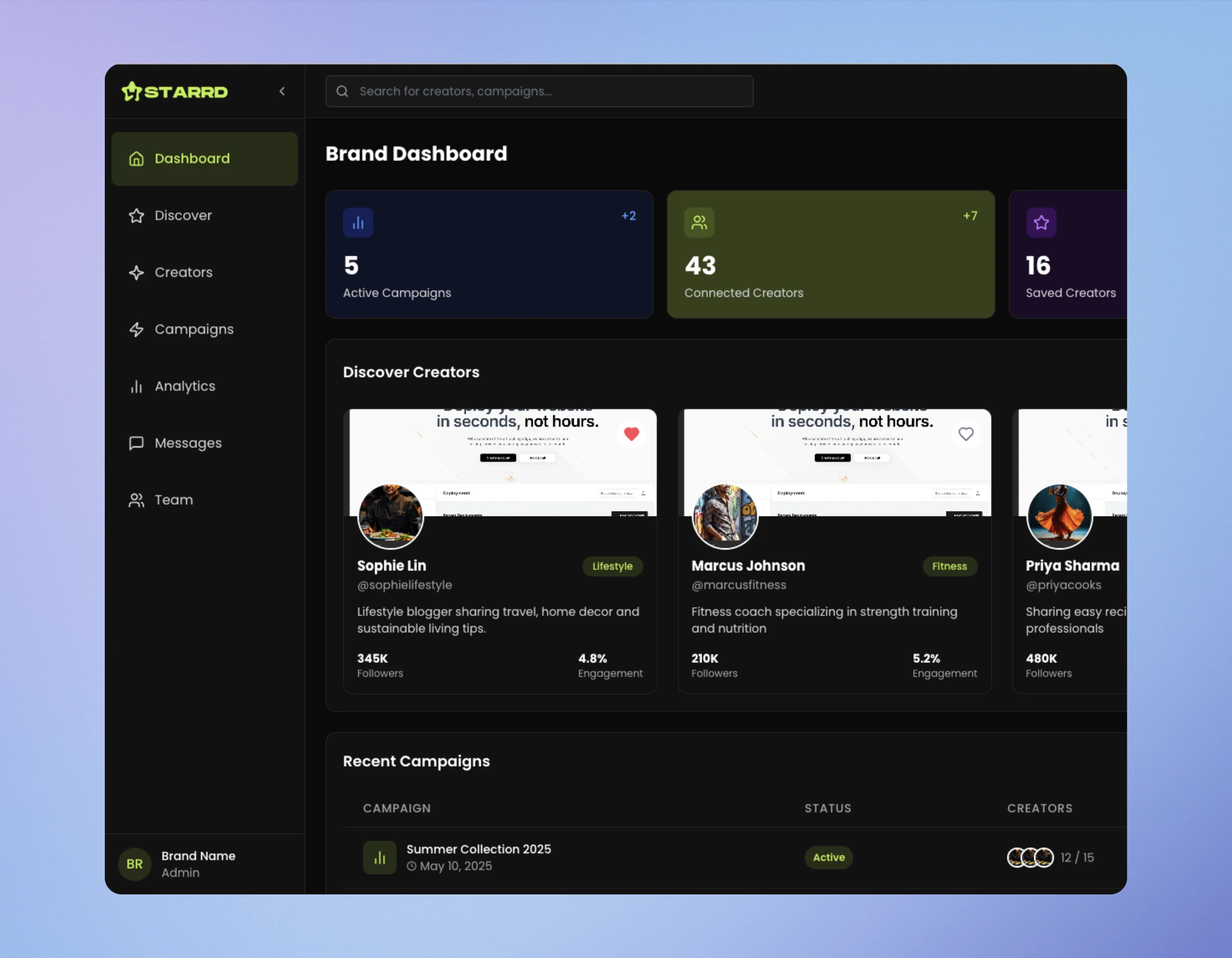1232x958 pixels.
Task: Expand the Brand Name admin profile section
Action: tap(197, 863)
